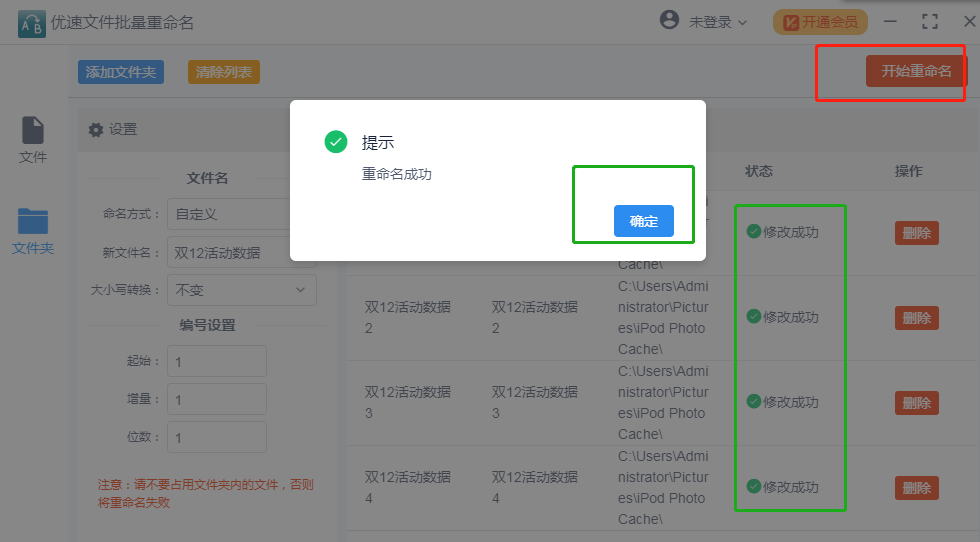Image resolution: width=980 pixels, height=542 pixels.
Task: Click the red 注意 warning note
Action: tap(206, 493)
